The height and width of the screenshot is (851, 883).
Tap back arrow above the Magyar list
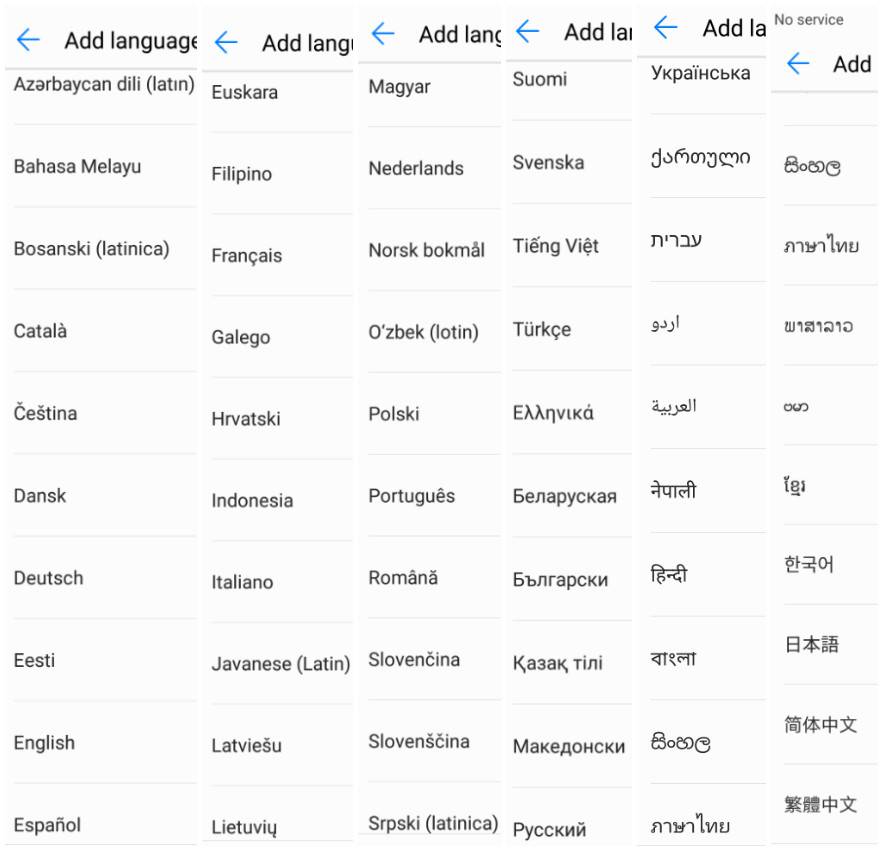[383, 35]
